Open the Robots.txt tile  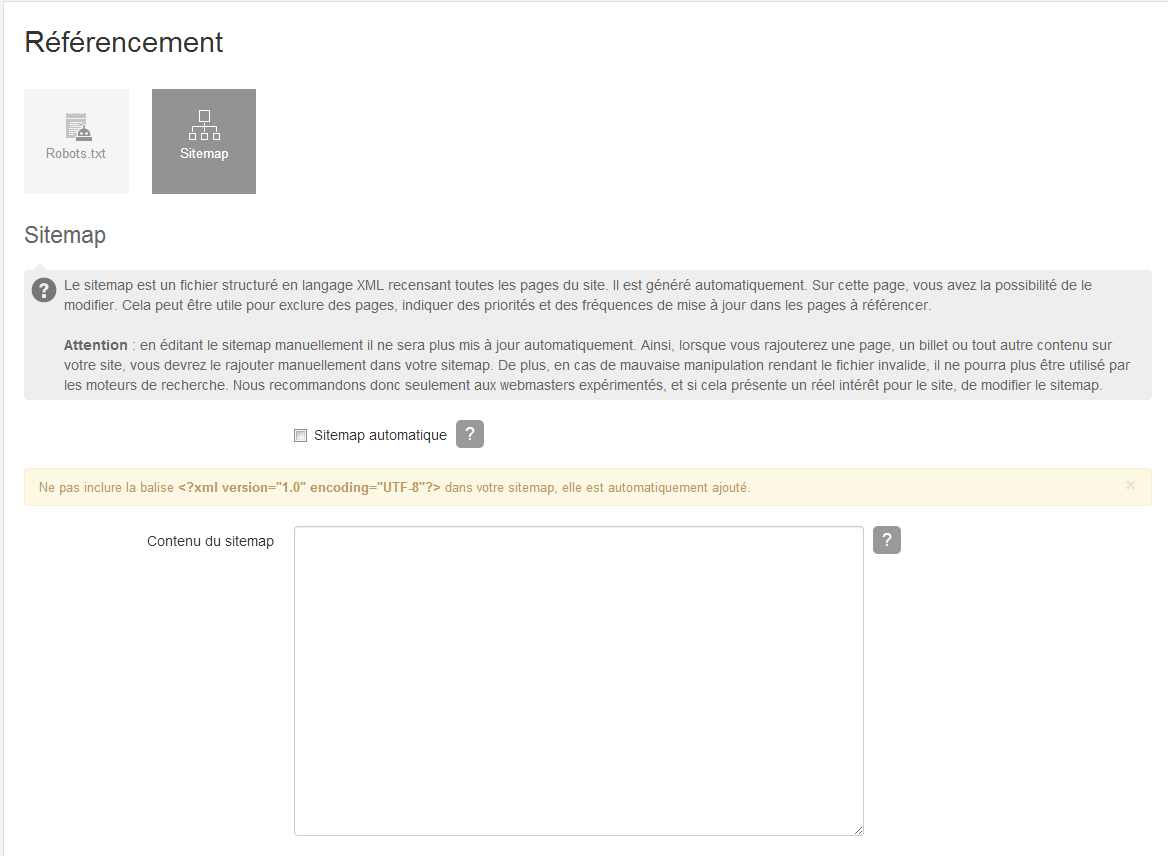(76, 142)
